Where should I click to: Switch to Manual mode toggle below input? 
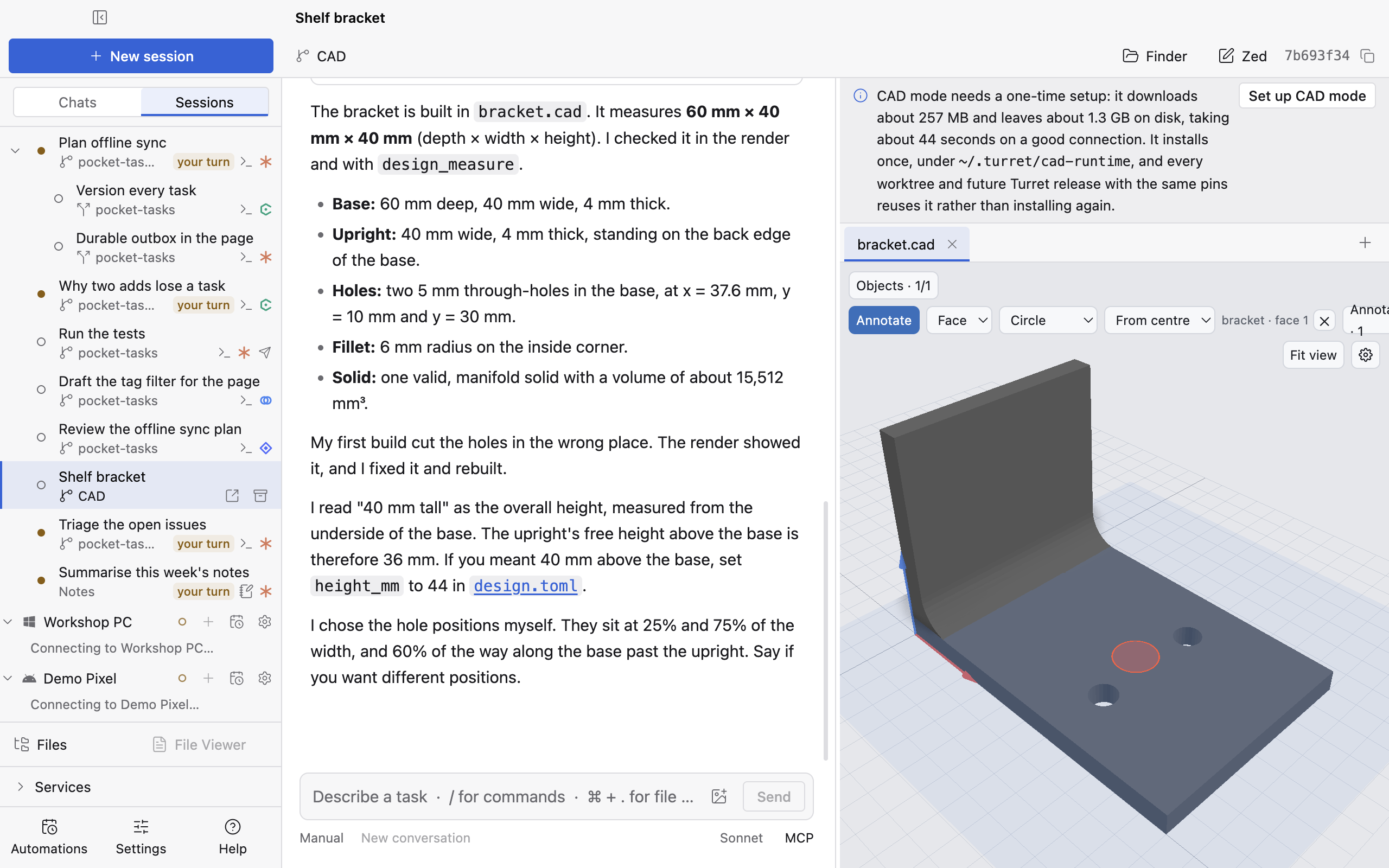click(321, 838)
